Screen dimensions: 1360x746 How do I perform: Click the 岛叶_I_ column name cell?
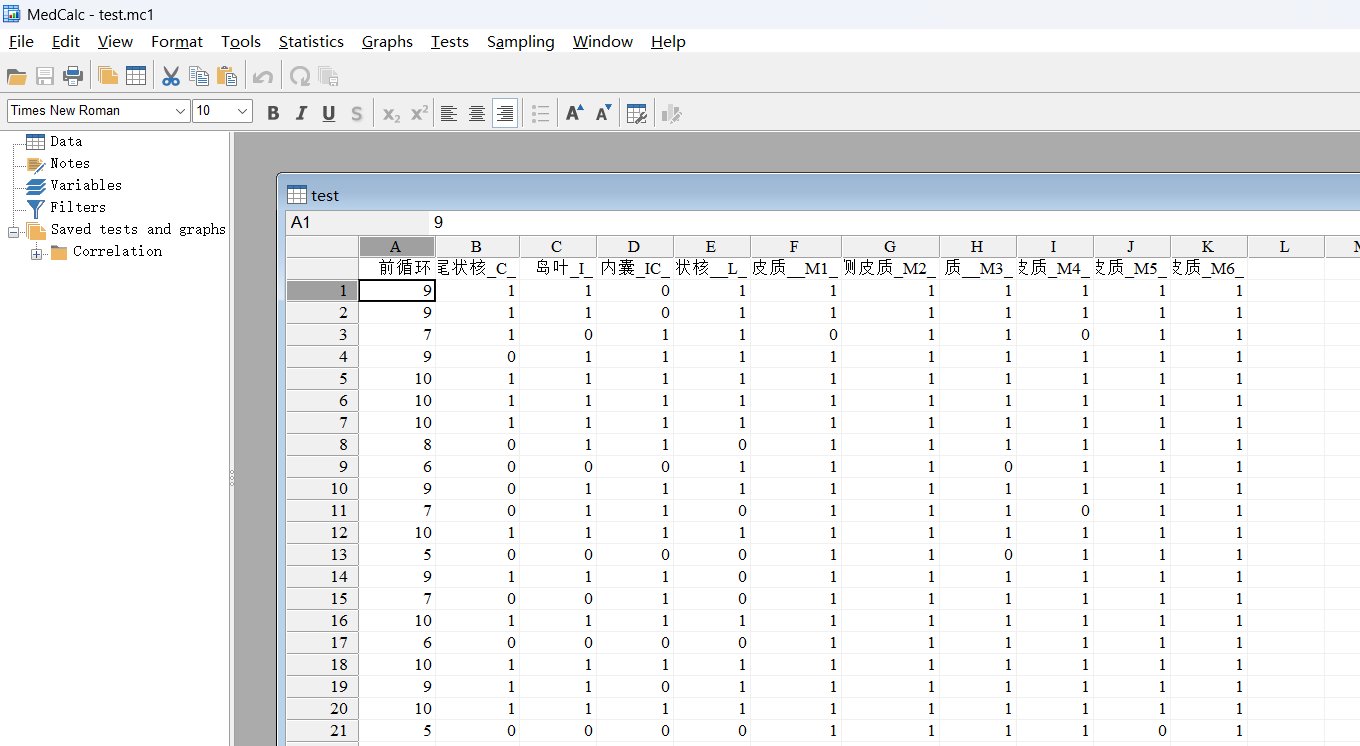point(557,268)
